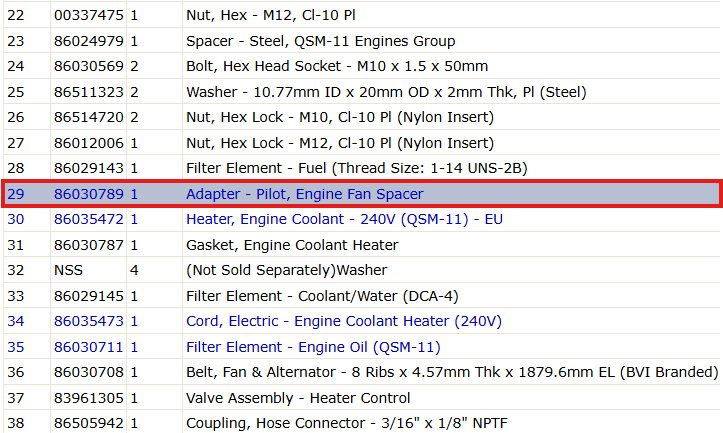Viewport: 723px width, 433px height.
Task: Click the Coupling, Hose Connector row
Action: click(362, 422)
